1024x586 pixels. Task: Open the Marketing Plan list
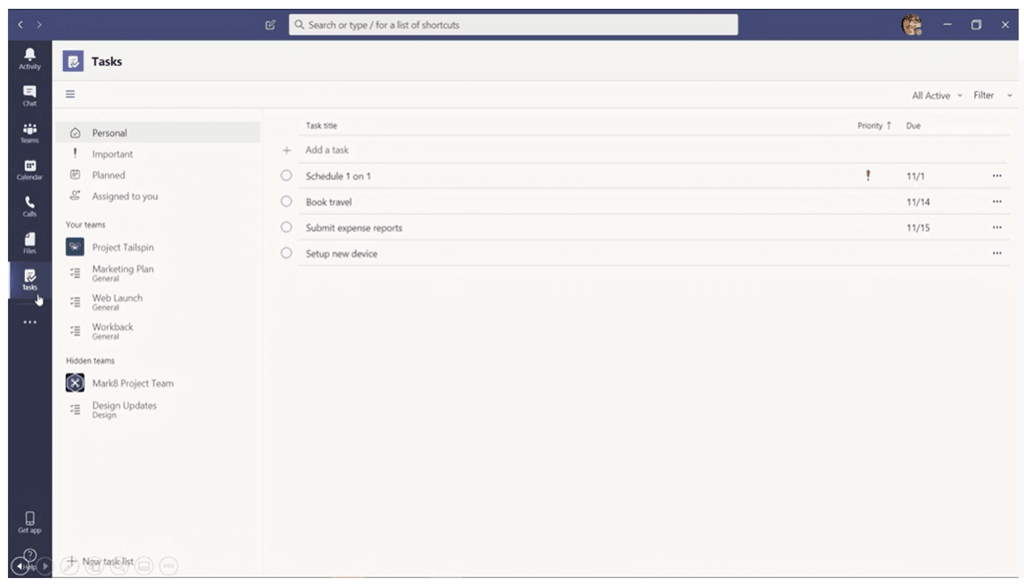pyautogui.click(x=122, y=272)
